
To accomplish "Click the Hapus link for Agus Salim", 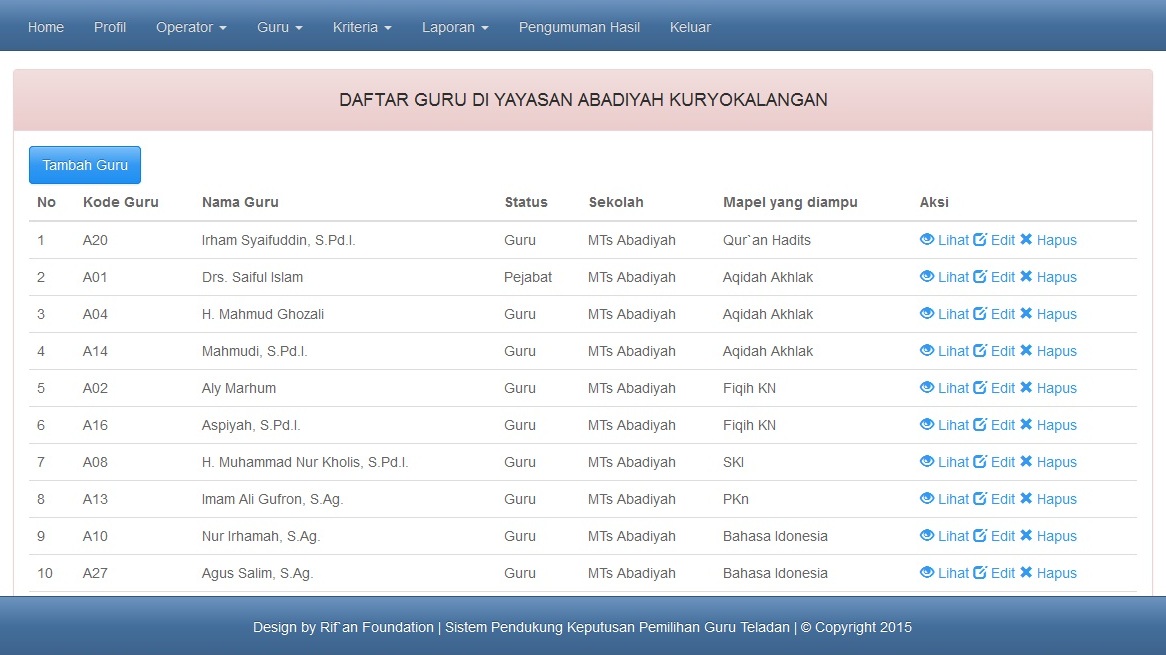I will click(x=1055, y=573).
